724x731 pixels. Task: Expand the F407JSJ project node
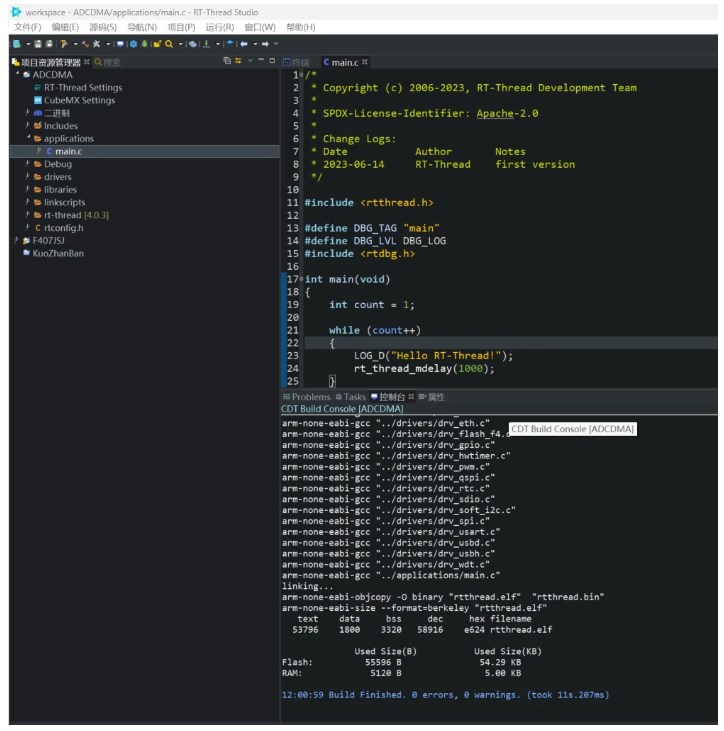[x=16, y=241]
